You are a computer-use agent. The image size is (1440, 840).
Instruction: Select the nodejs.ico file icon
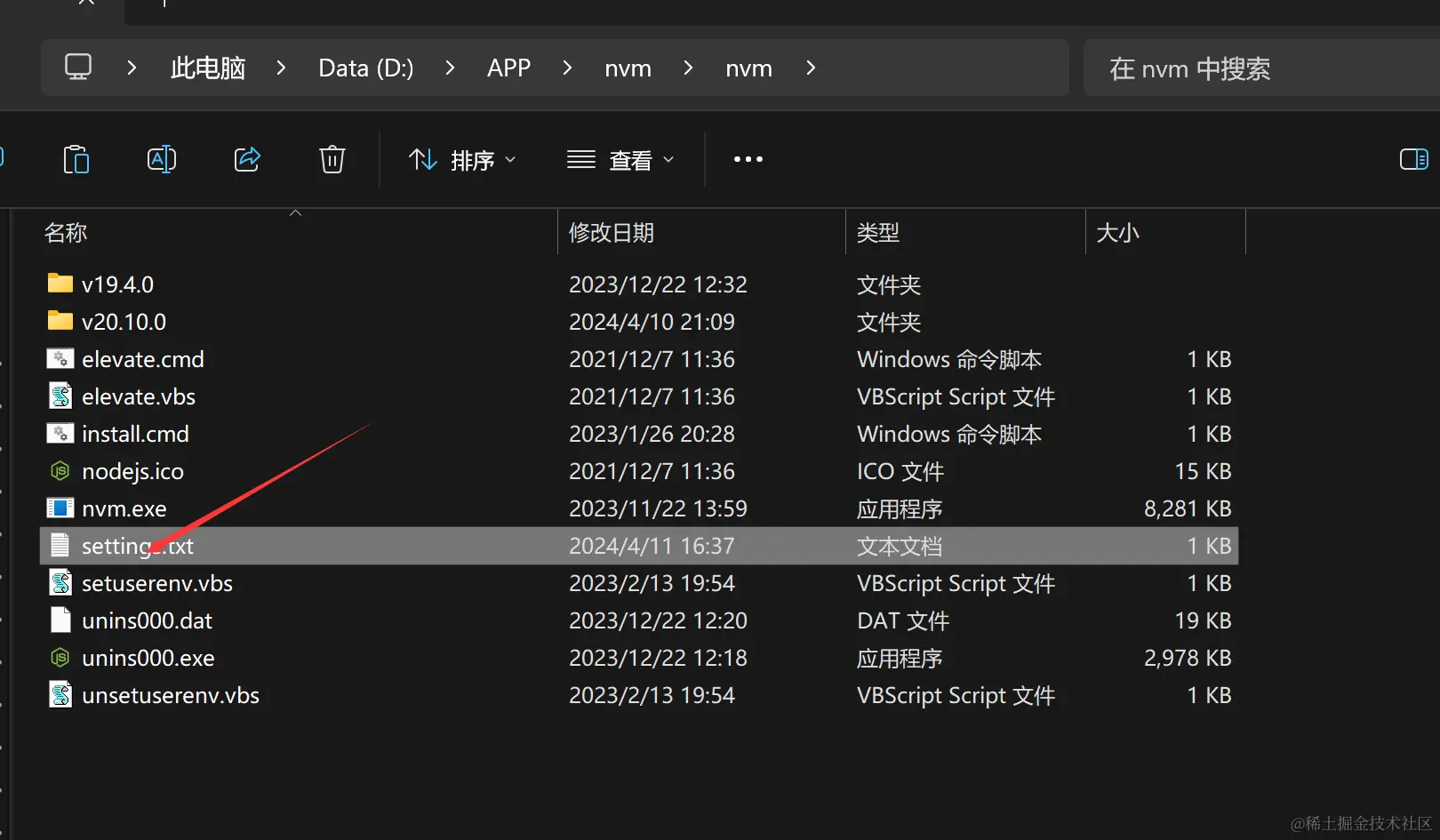[60, 471]
